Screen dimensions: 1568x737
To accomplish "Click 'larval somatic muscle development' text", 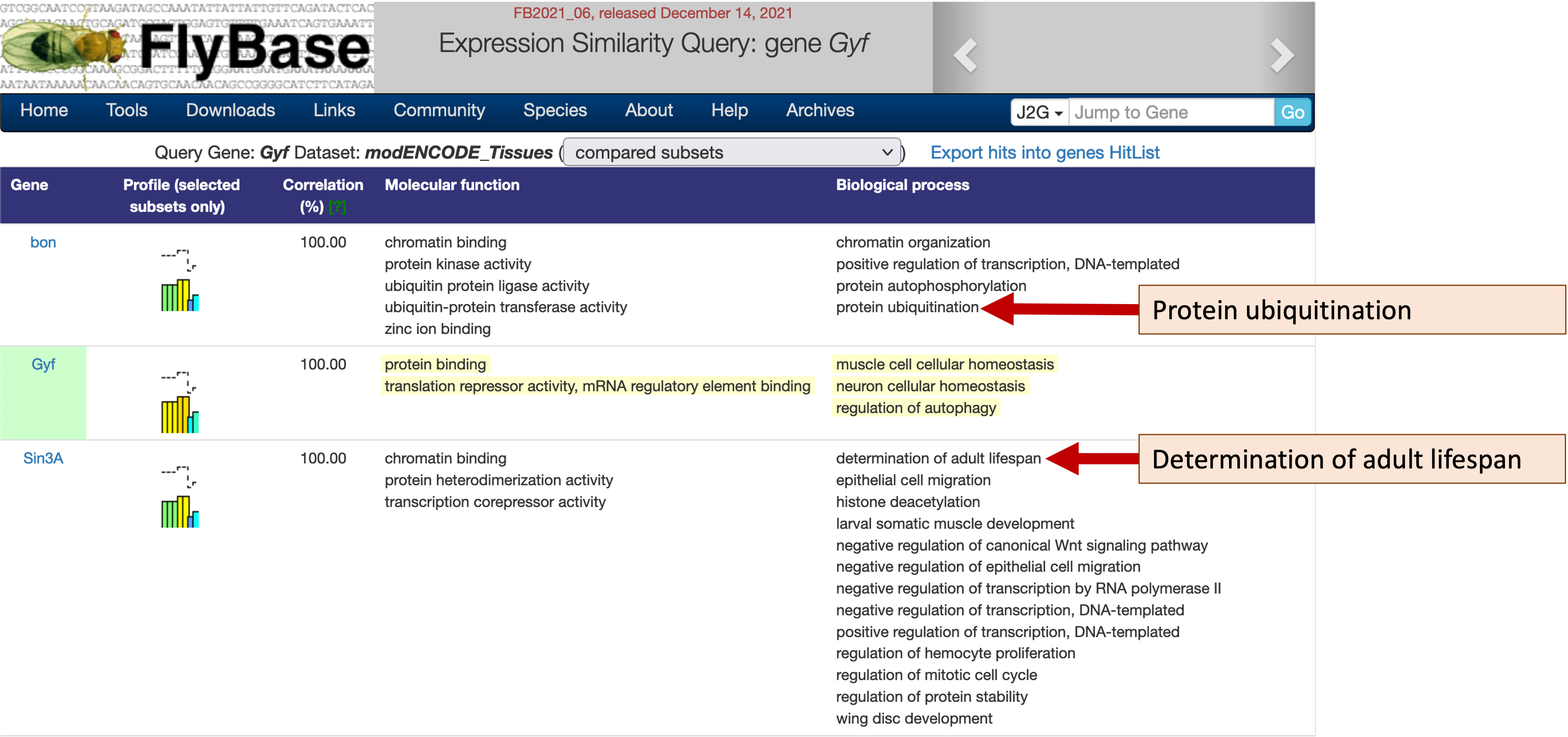I will click(954, 524).
